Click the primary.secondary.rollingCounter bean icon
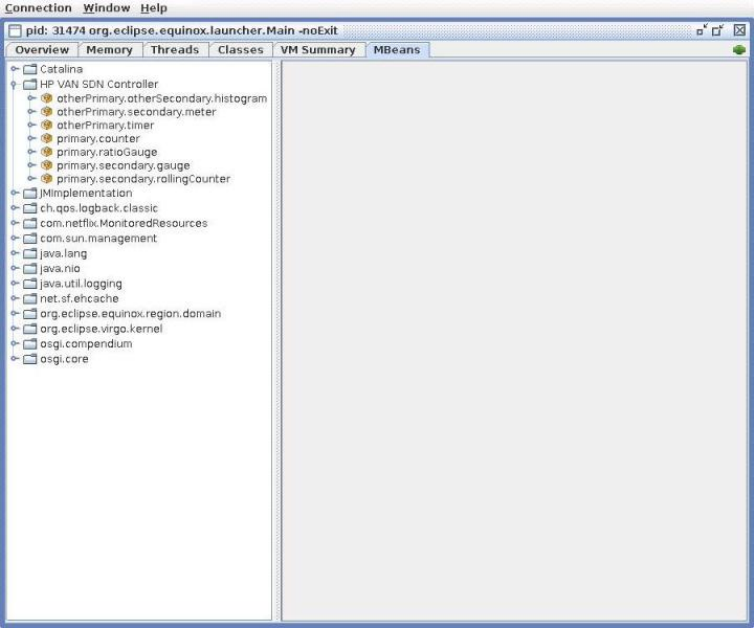754x628 pixels. pyautogui.click(x=47, y=178)
